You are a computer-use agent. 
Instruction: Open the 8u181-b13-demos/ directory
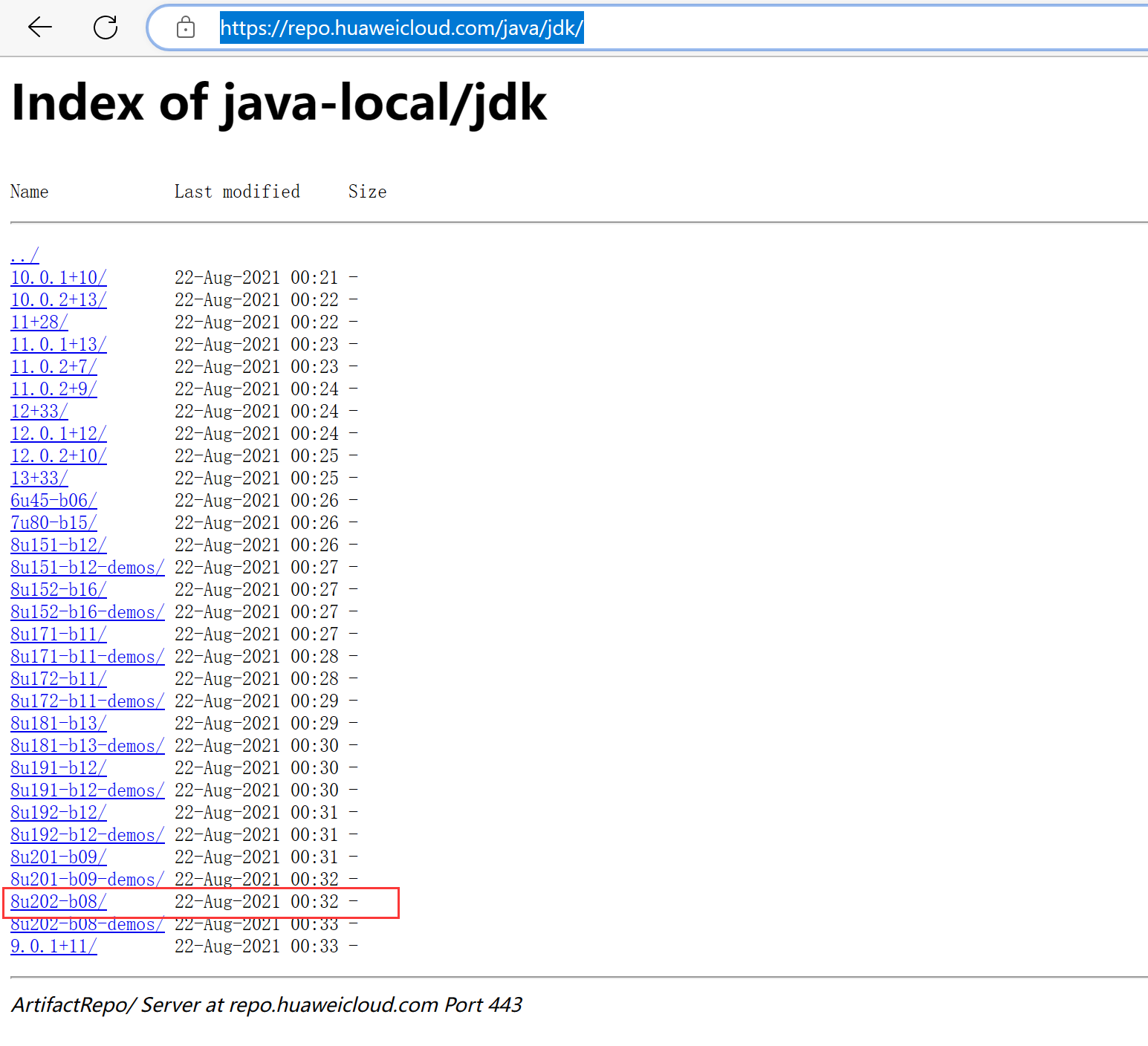88,745
